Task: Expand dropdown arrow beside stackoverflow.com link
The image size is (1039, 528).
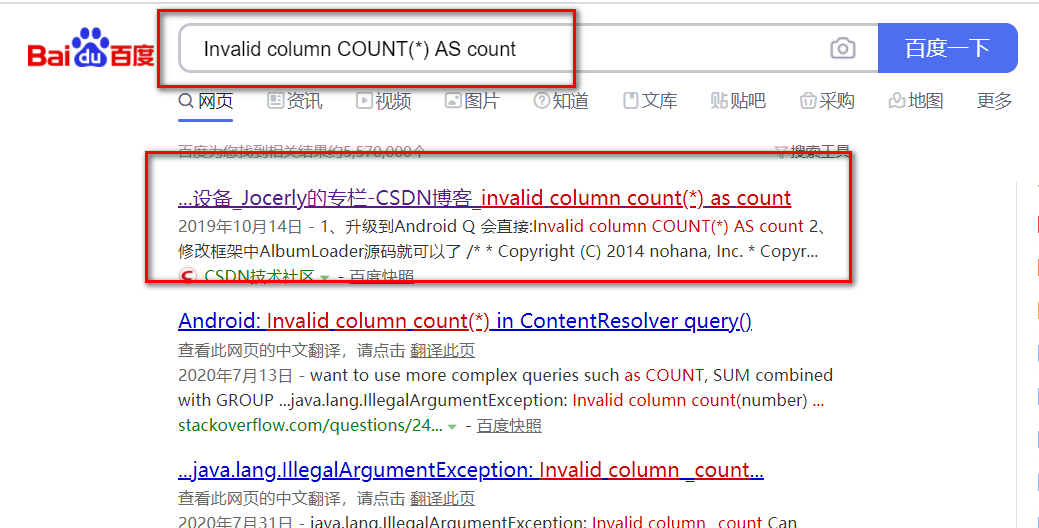Action: click(452, 427)
